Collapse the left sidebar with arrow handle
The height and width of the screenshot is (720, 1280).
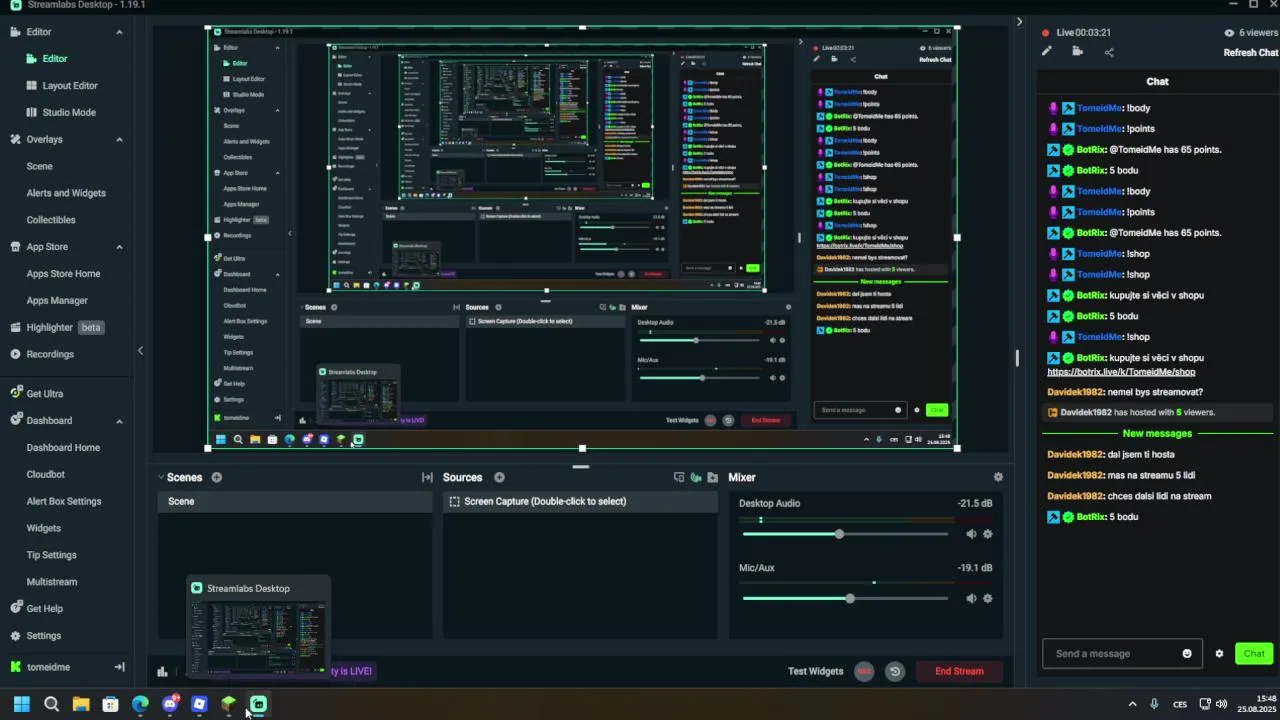point(140,350)
